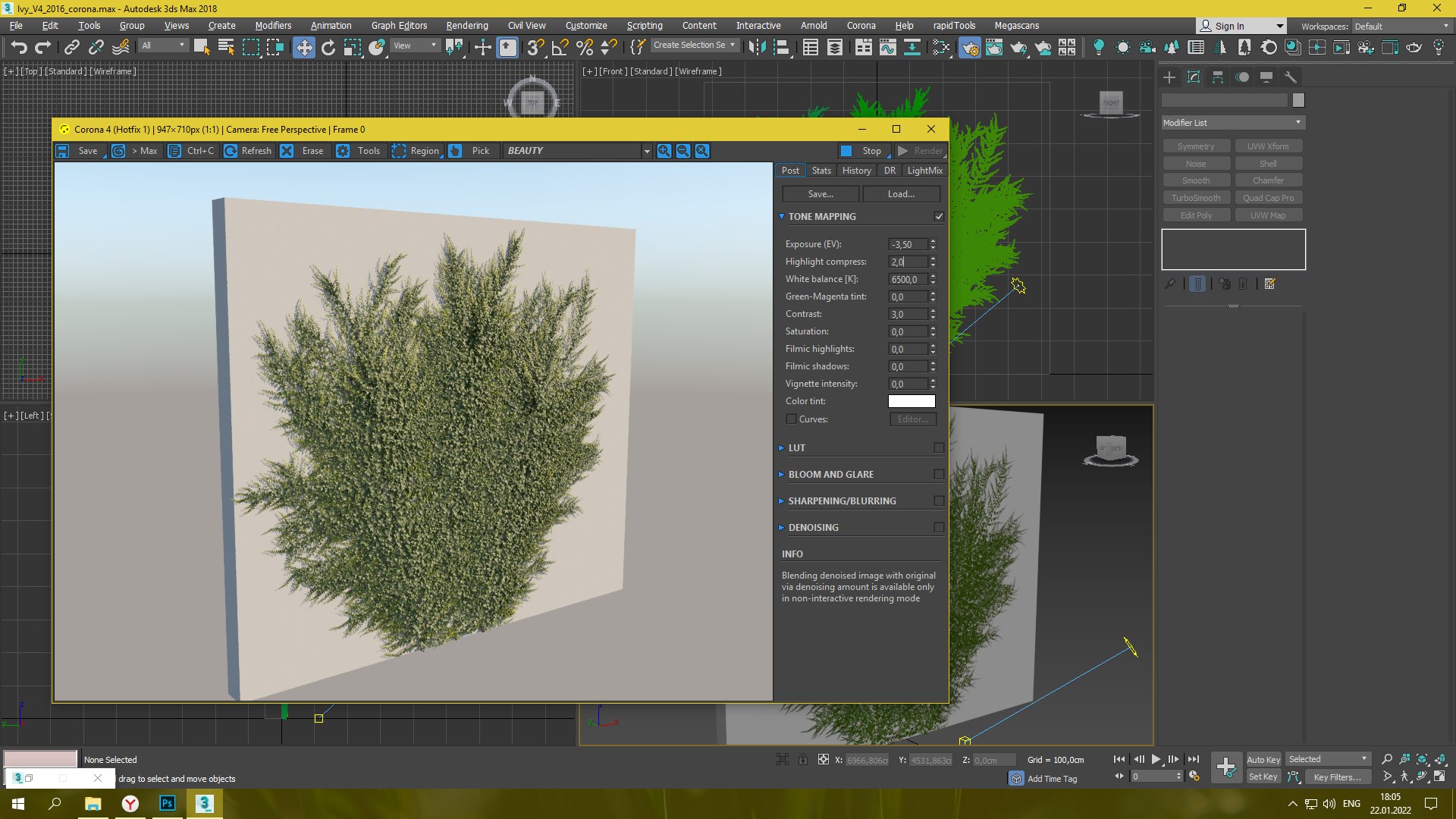
Task: Open the Utilities wrench panel icon
Action: 1291,77
